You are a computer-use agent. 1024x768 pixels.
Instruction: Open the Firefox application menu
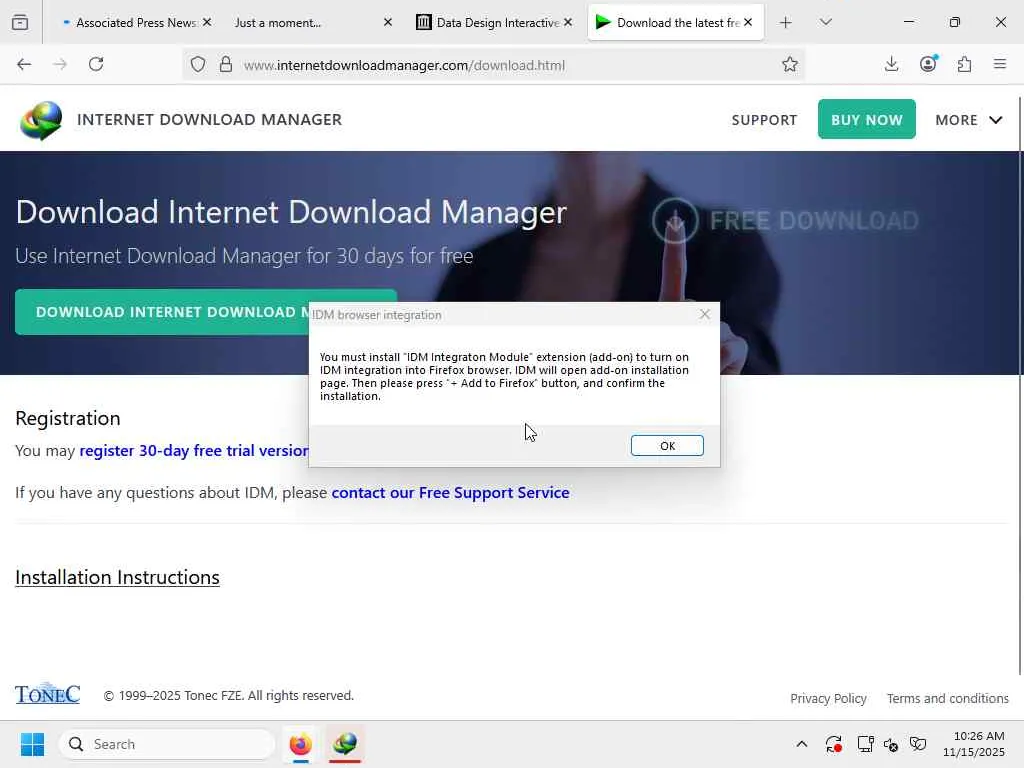coord(1000,64)
